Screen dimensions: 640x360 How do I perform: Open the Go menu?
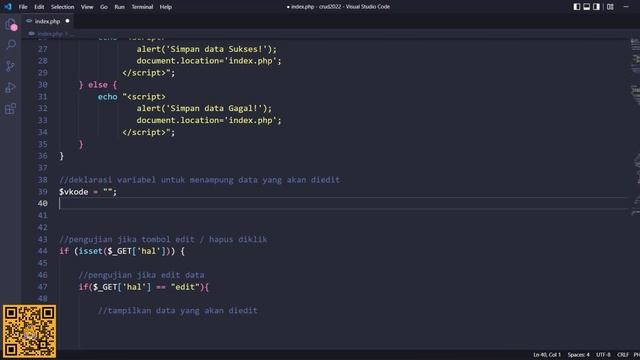coord(104,7)
